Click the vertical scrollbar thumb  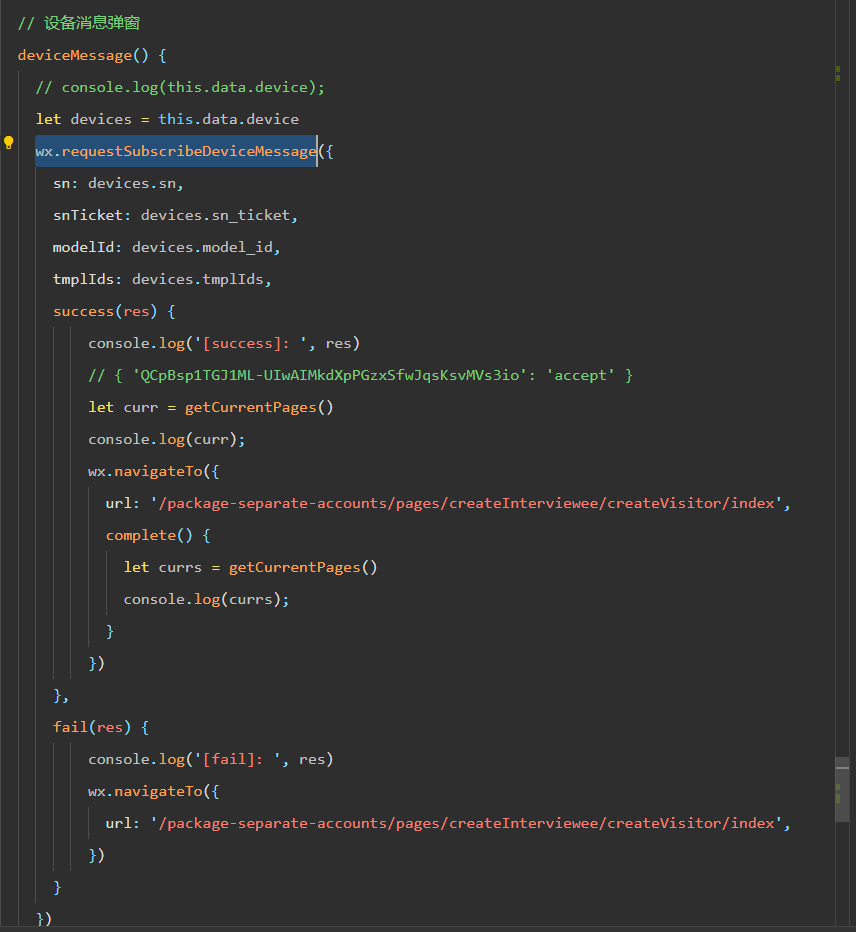842,789
